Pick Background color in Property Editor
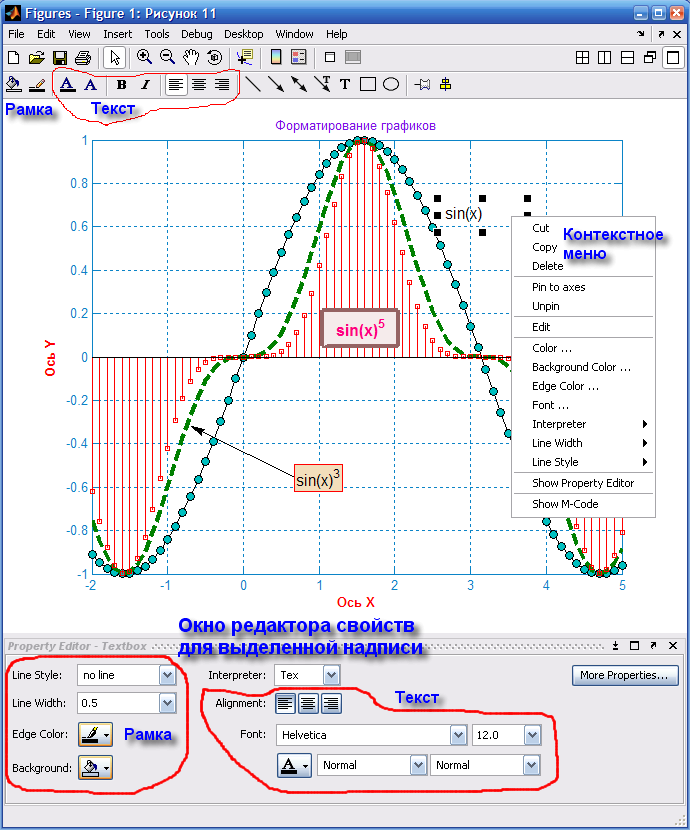The height and width of the screenshot is (830, 690). click(x=95, y=768)
